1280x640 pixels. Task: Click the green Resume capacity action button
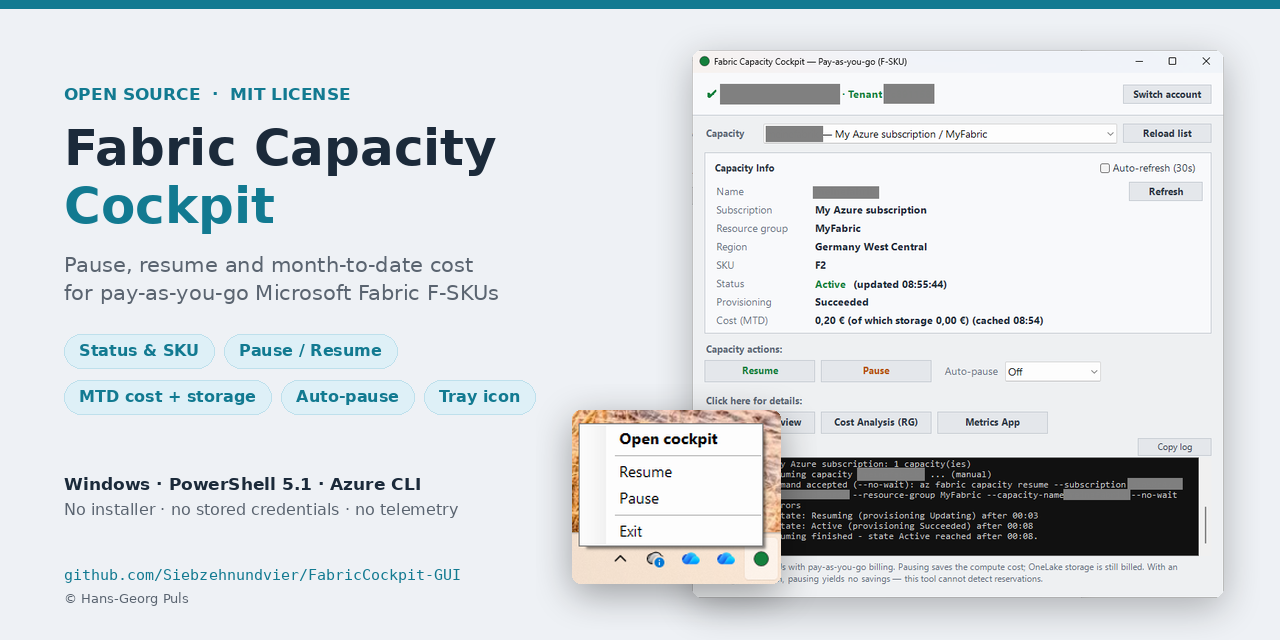coord(760,371)
